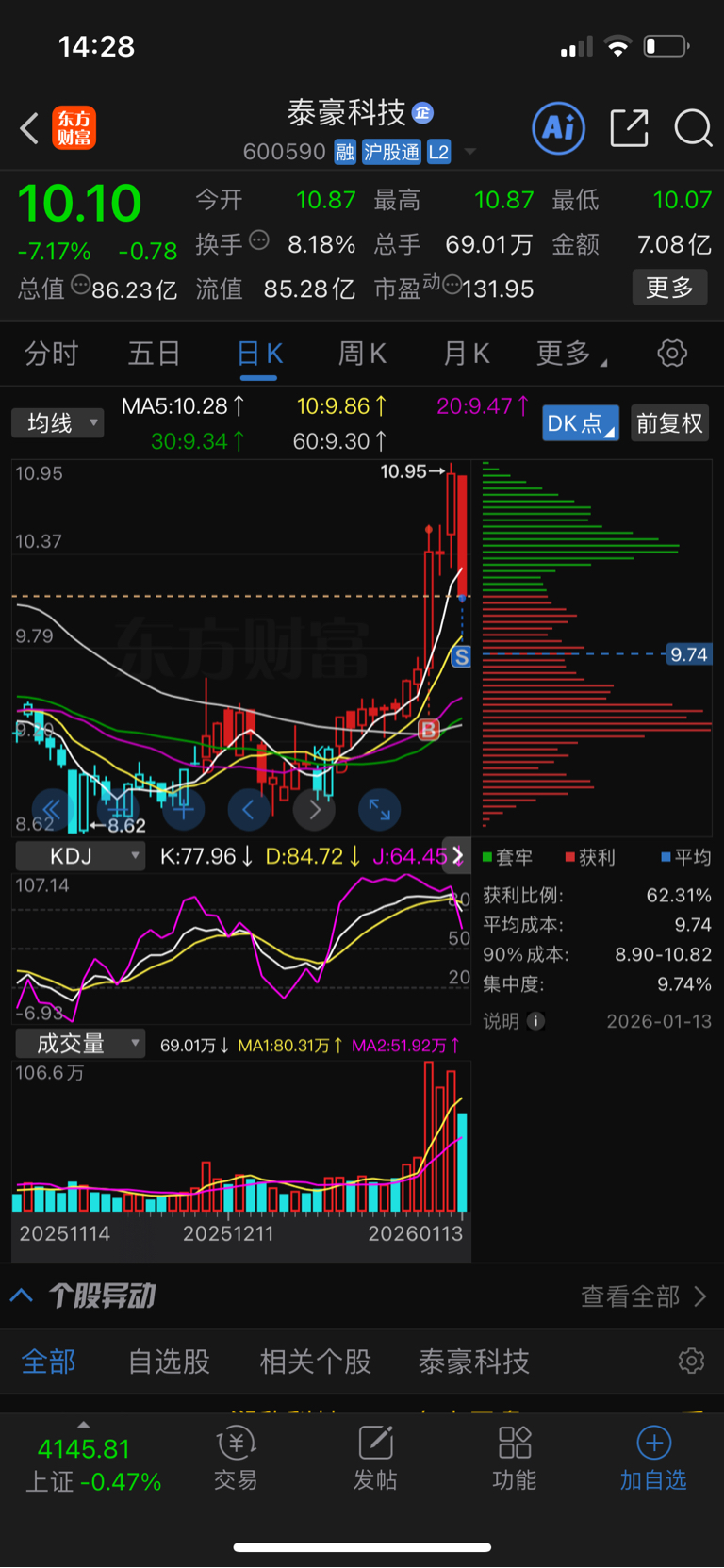The image size is (724, 1568).
Task: Move chart cursor left one bar
Action: coord(249,809)
